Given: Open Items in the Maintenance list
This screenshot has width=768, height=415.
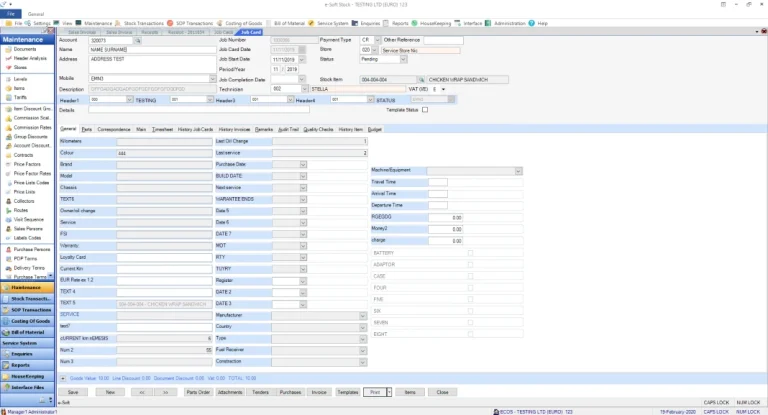Looking at the screenshot, I should point(19,88).
